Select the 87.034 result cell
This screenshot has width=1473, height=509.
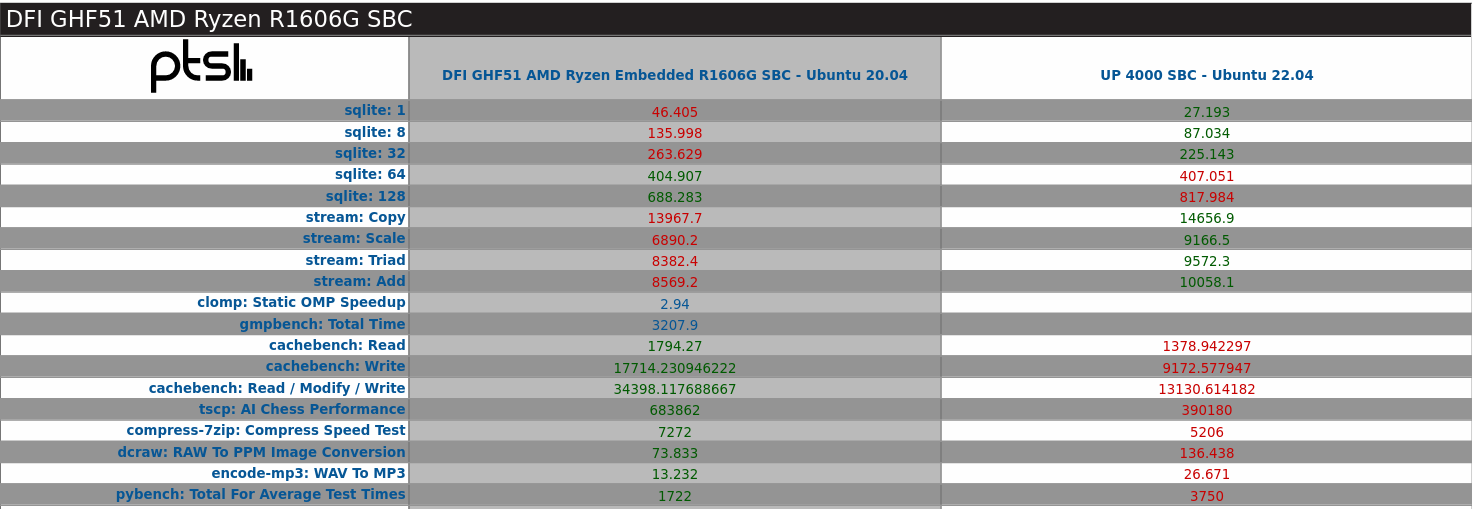pos(1207,133)
